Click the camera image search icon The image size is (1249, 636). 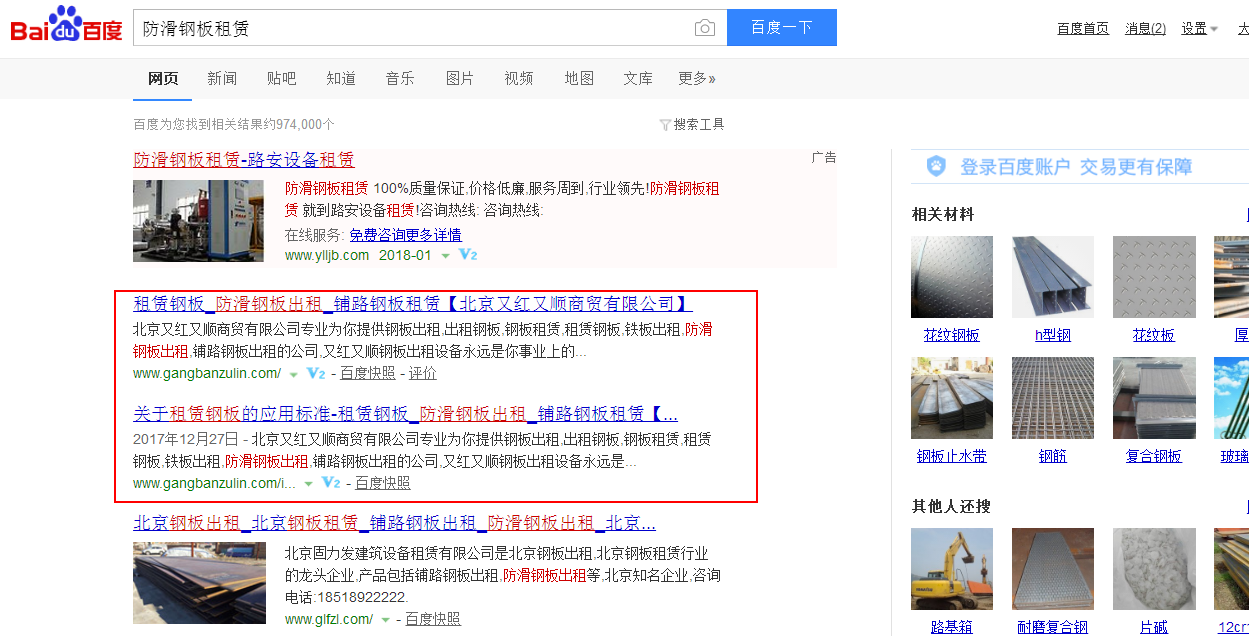705,28
